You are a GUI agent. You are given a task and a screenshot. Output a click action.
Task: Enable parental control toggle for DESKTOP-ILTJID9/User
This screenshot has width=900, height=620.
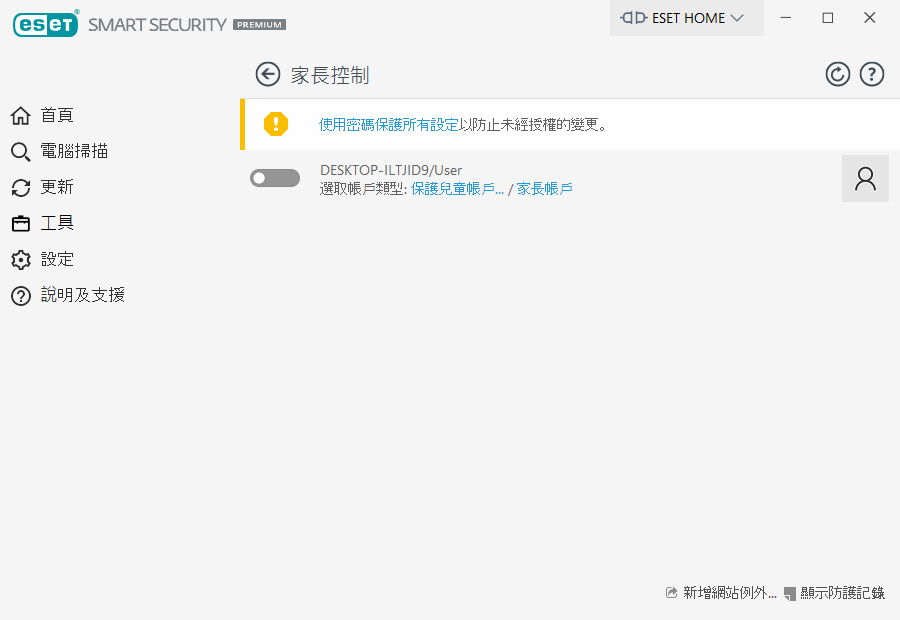coord(275,178)
